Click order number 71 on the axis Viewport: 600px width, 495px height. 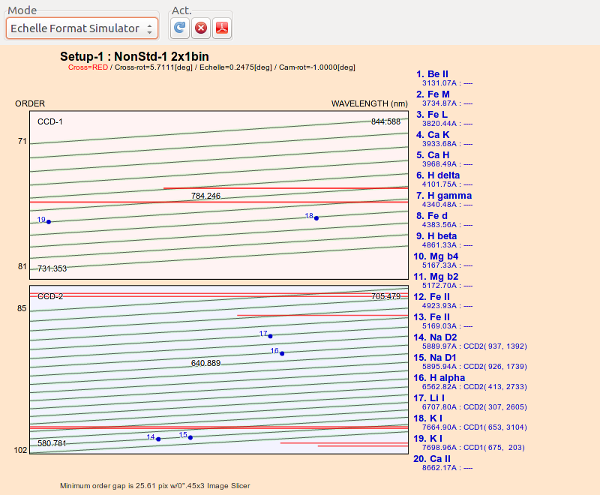click(x=22, y=141)
